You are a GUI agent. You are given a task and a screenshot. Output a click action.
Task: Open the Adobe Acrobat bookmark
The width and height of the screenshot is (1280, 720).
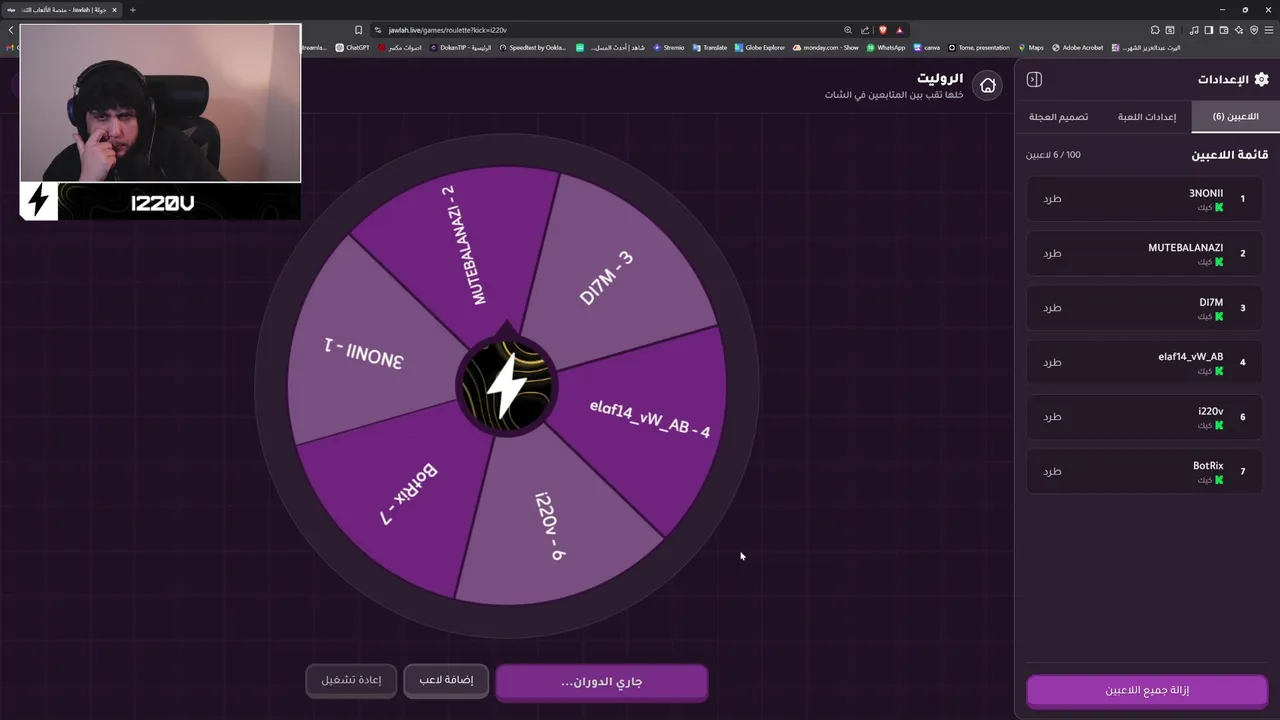pyautogui.click(x=1077, y=47)
